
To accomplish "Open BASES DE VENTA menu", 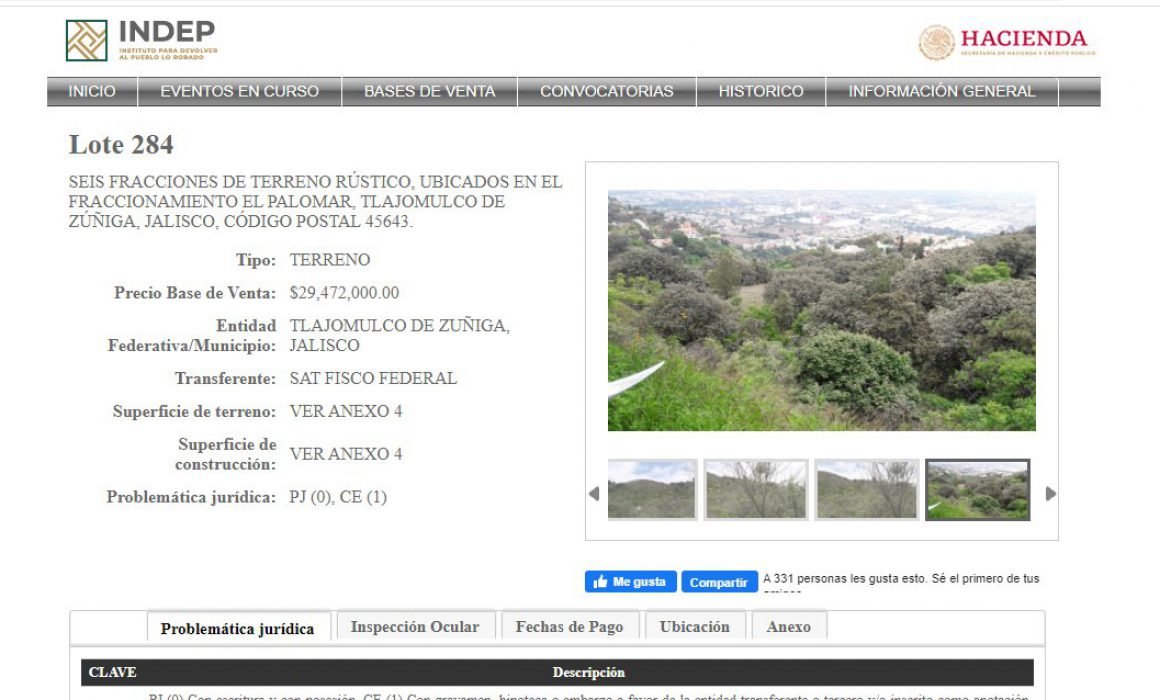I will [x=430, y=92].
